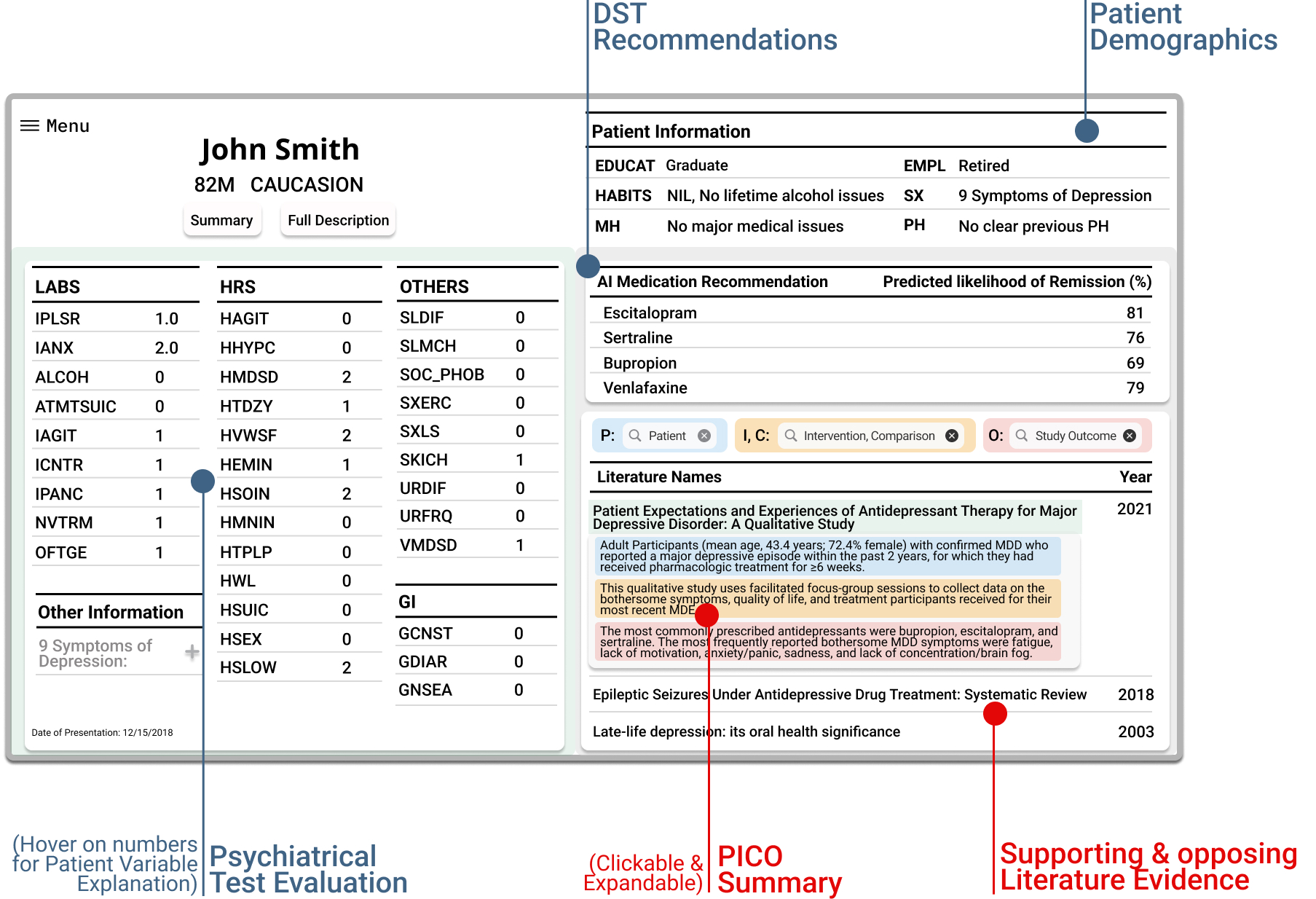This screenshot has height=899, width=1316.
Task: Select the Venlafaxine recommendation row
Action: [874, 388]
